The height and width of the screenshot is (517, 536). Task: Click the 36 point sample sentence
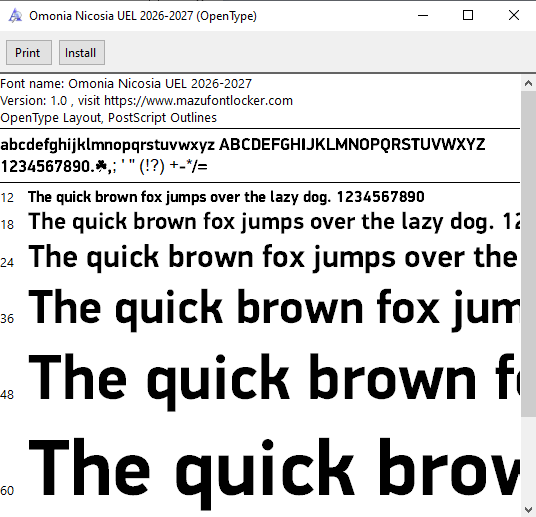coord(274,309)
